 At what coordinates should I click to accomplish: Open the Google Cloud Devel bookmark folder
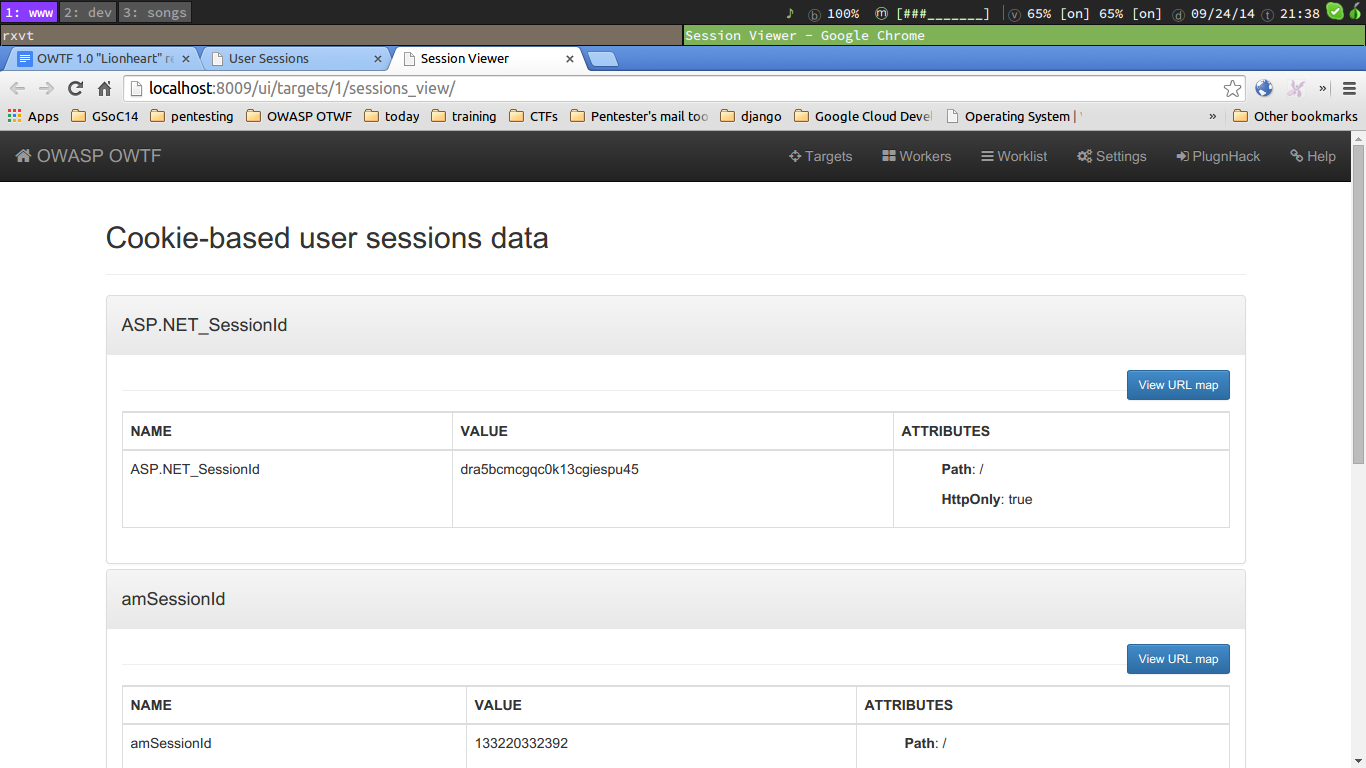click(x=863, y=116)
